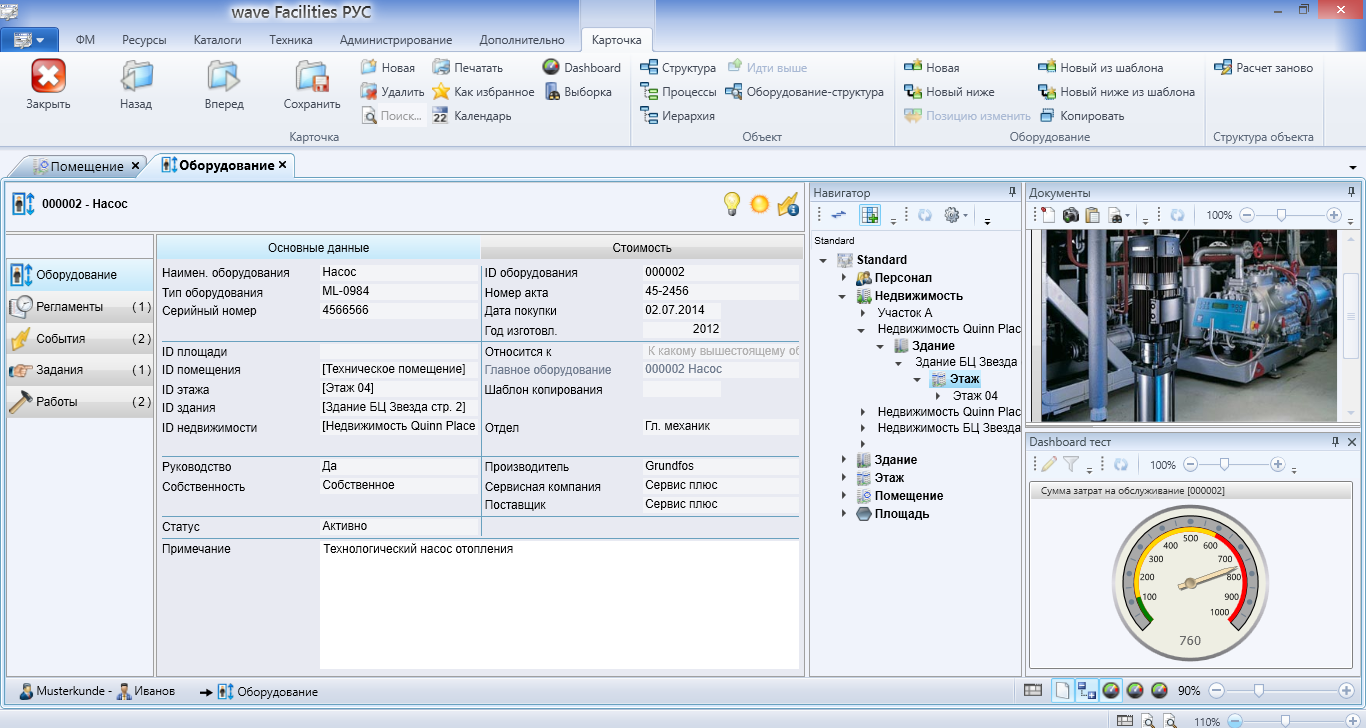The image size is (1366, 728).
Task: Open the Администрирование ribbon tab
Action: [x=396, y=40]
